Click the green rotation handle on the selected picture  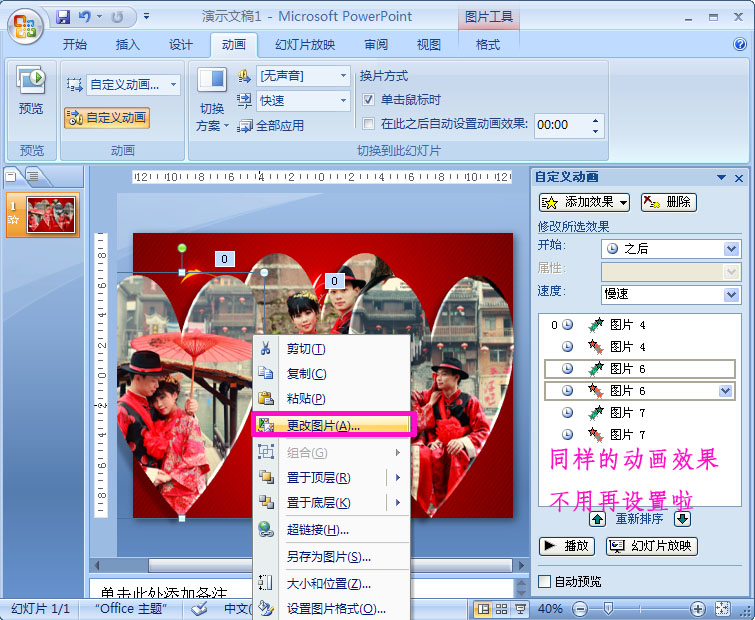tap(182, 248)
